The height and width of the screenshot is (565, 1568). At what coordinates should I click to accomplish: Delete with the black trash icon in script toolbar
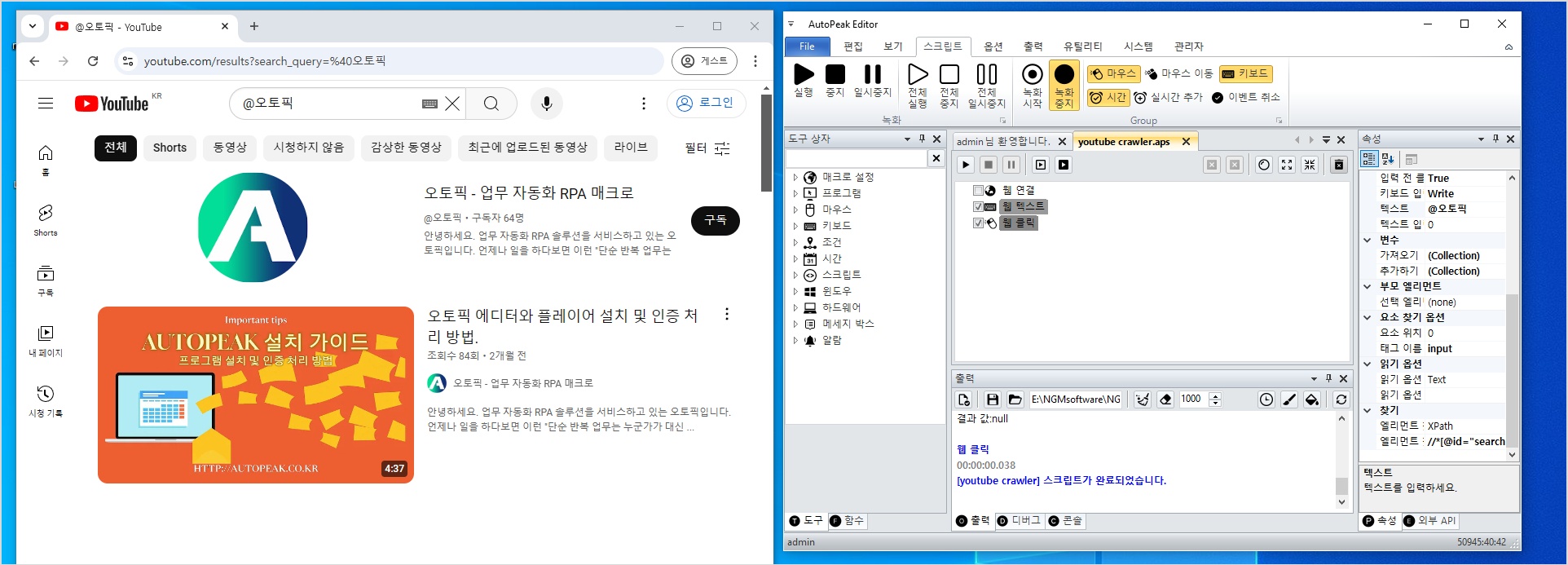click(x=1339, y=165)
